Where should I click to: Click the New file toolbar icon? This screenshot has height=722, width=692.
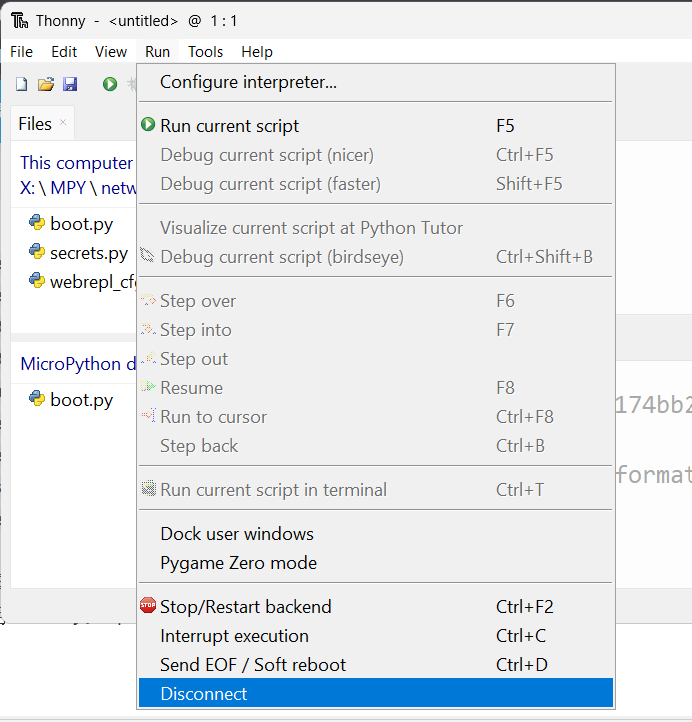coord(22,84)
